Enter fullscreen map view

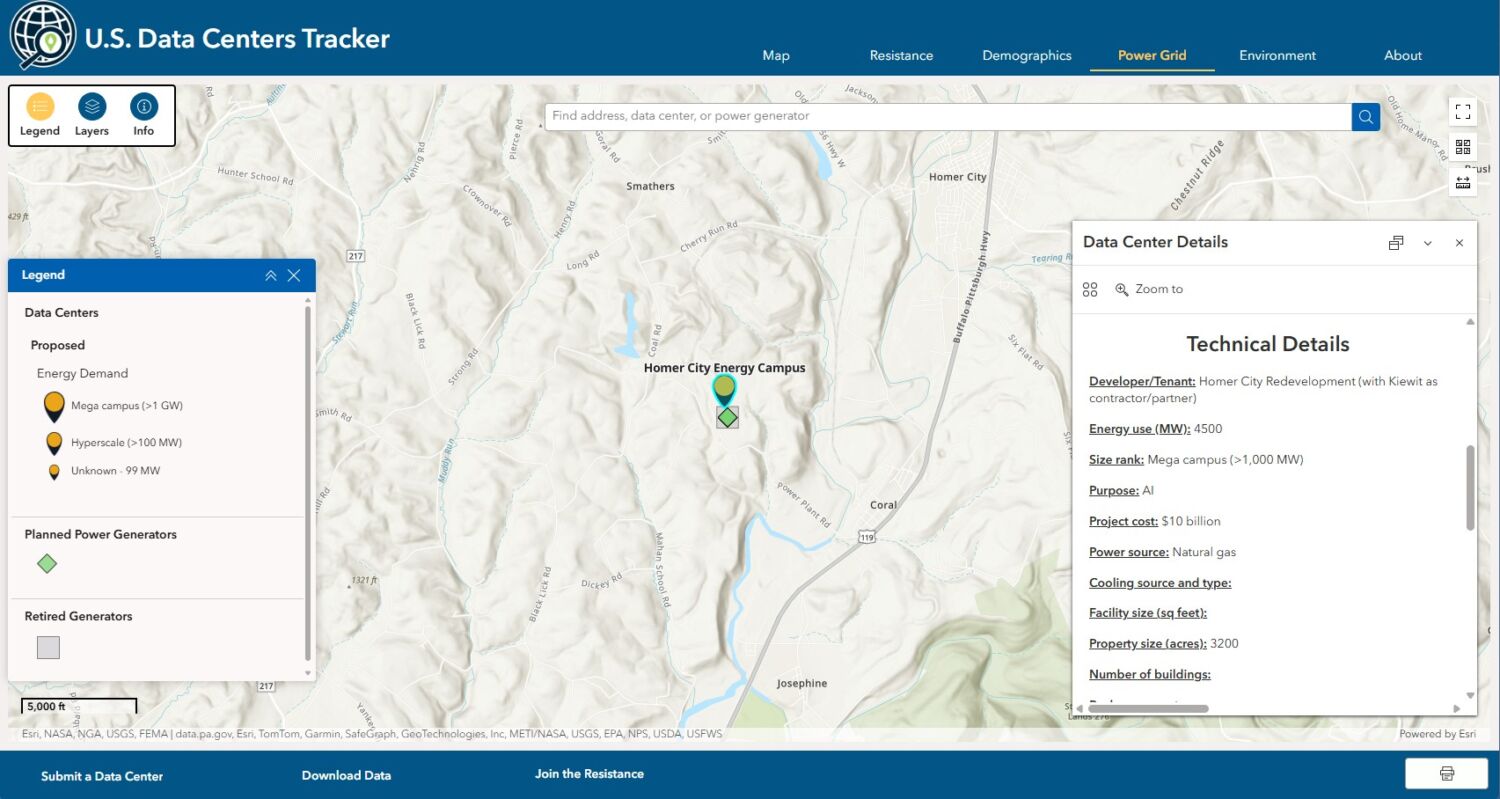click(x=1463, y=112)
